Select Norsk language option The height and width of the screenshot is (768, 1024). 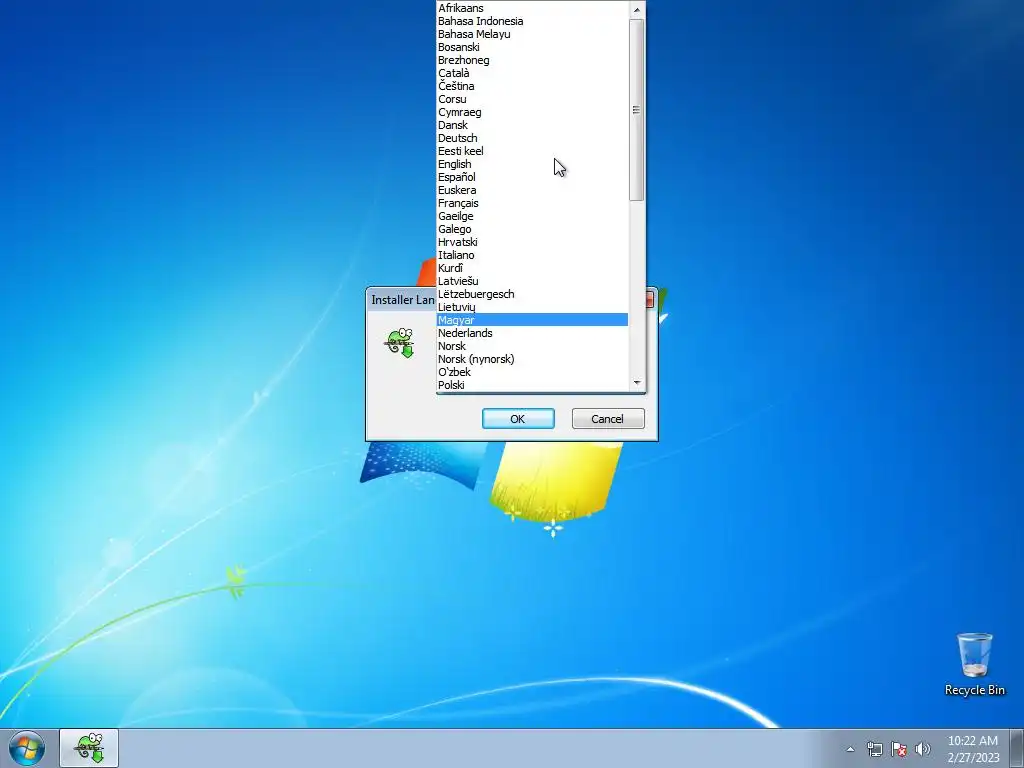[x=532, y=346]
